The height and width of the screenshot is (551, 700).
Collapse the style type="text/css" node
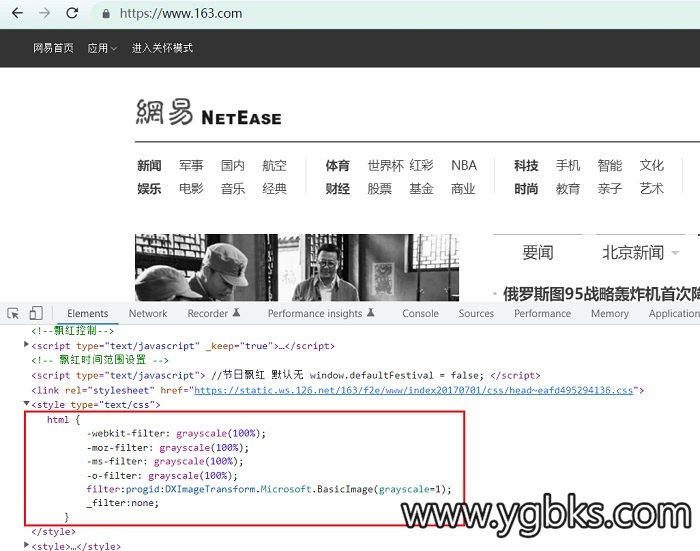[x=26, y=403]
